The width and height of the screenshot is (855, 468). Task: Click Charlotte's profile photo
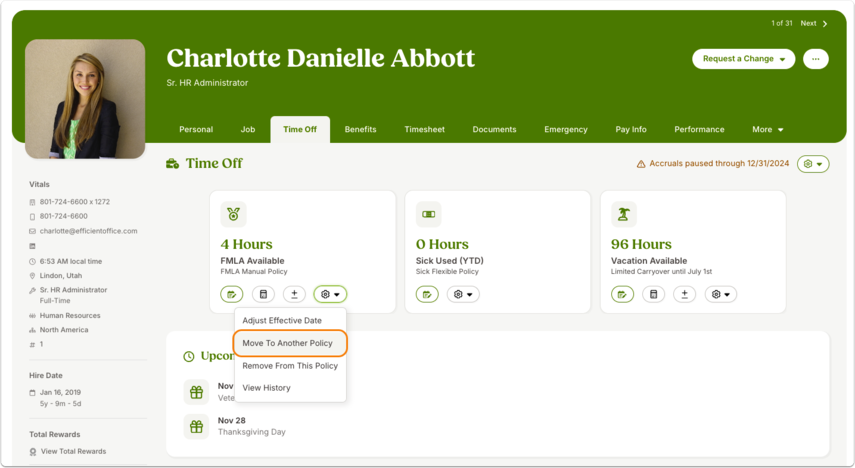[85, 99]
